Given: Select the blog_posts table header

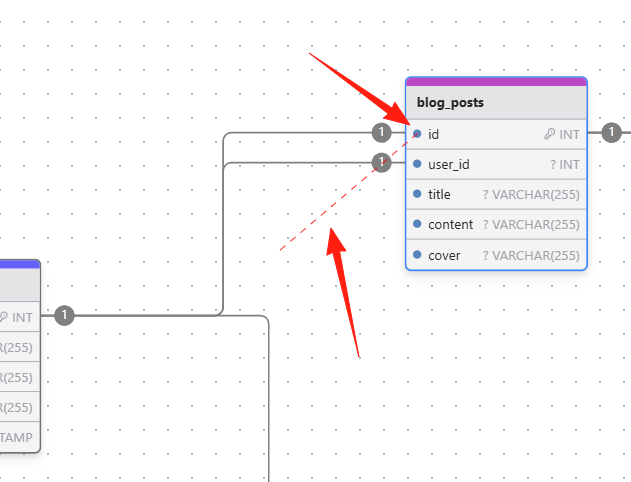Looking at the screenshot, I should click(496, 103).
